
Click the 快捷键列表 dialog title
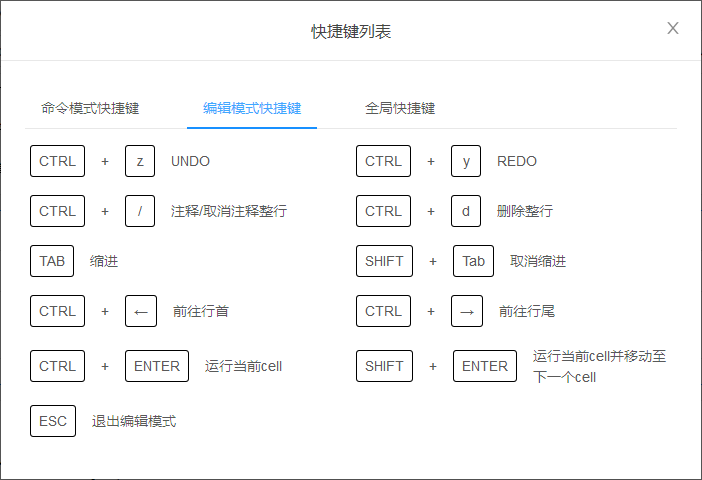tap(351, 32)
